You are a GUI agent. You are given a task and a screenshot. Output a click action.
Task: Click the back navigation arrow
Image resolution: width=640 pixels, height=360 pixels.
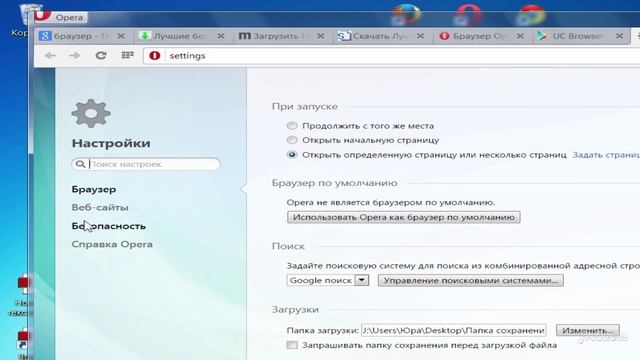pos(50,56)
